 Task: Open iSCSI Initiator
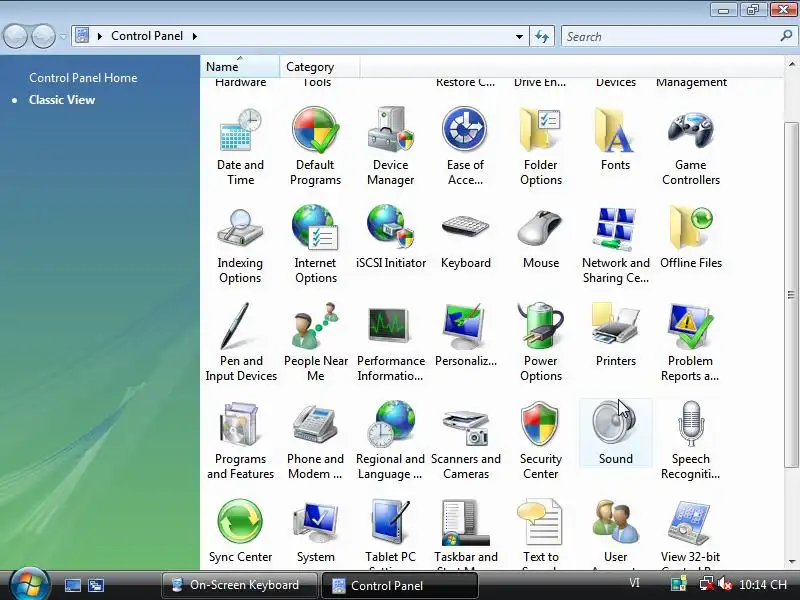coord(390,237)
